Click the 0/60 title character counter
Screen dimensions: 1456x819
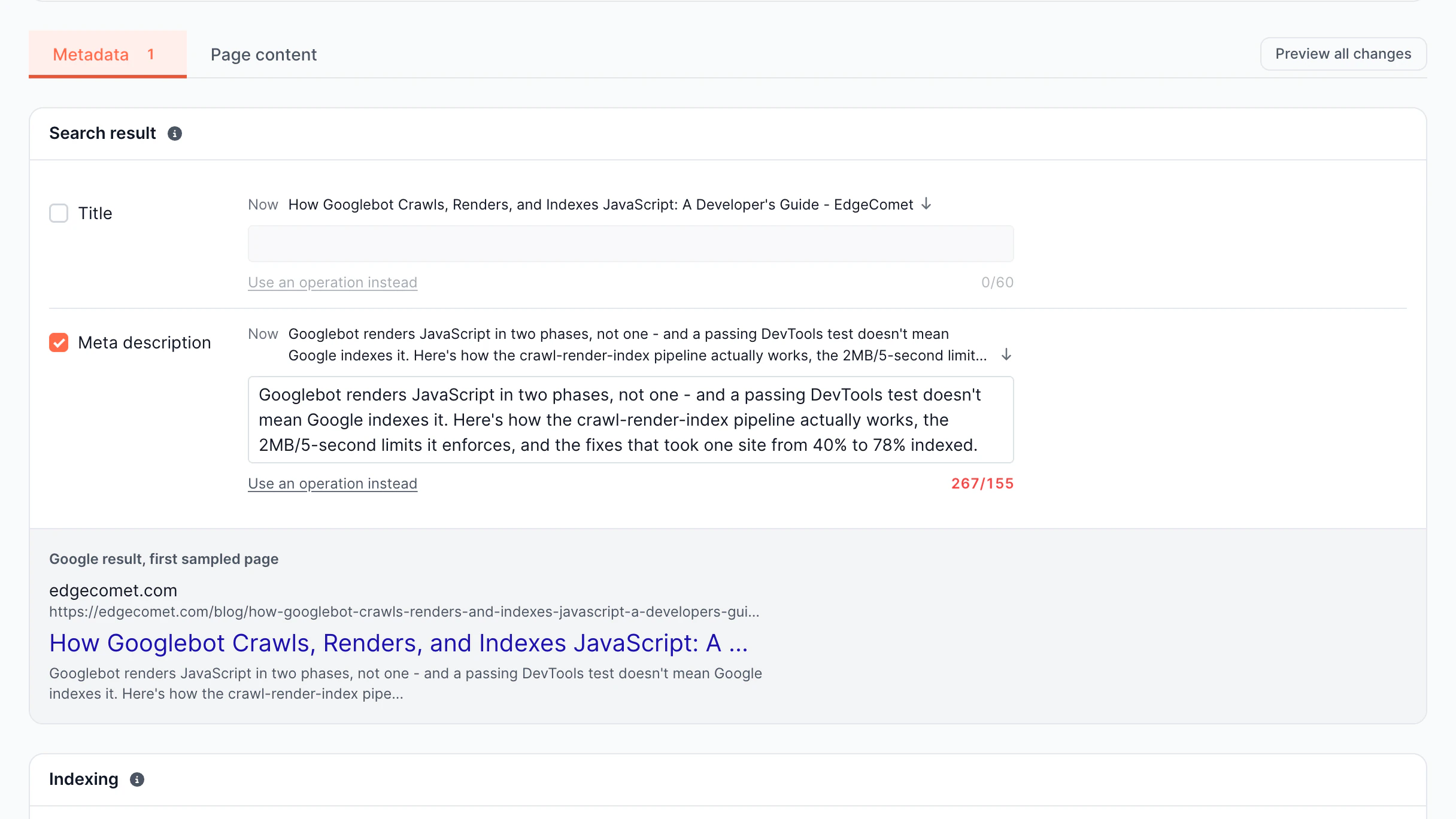click(x=997, y=282)
